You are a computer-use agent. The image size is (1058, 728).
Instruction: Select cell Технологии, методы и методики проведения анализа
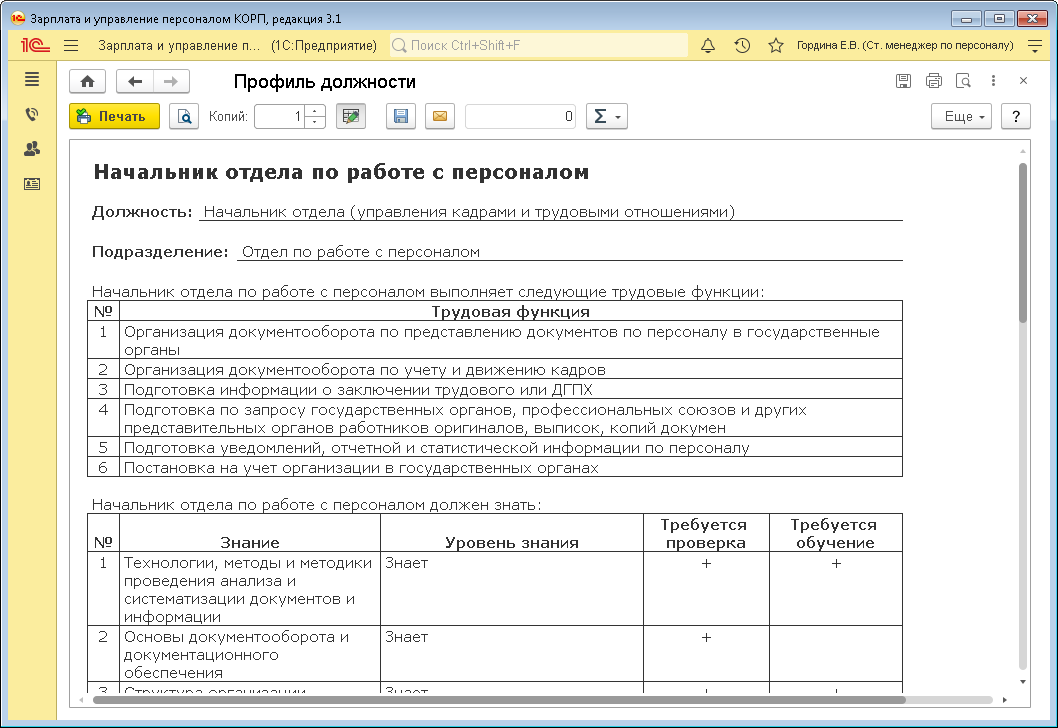[250, 589]
